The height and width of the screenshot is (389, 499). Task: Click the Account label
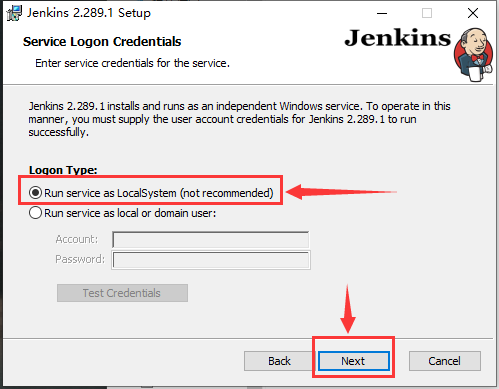tap(77, 239)
